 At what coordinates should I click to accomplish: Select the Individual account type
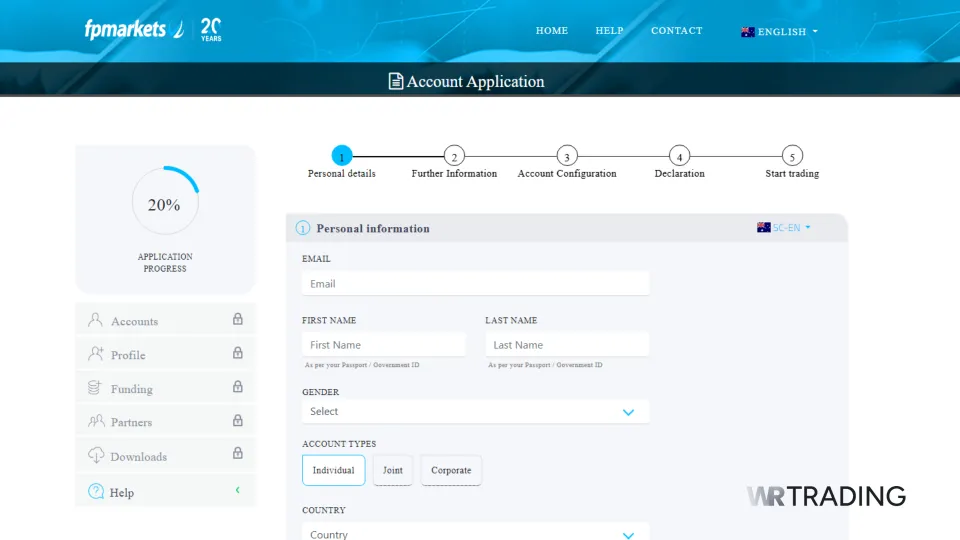click(x=334, y=470)
